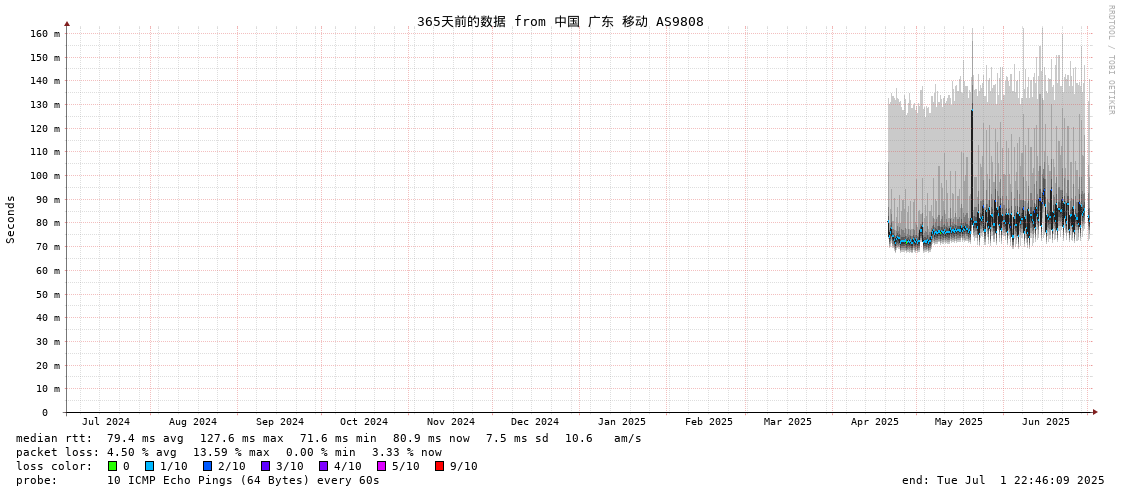Image resolution: width=1121 pixels, height=494 pixels.
Task: Click the '120 m' y-axis label
Action: pyautogui.click(x=45, y=128)
